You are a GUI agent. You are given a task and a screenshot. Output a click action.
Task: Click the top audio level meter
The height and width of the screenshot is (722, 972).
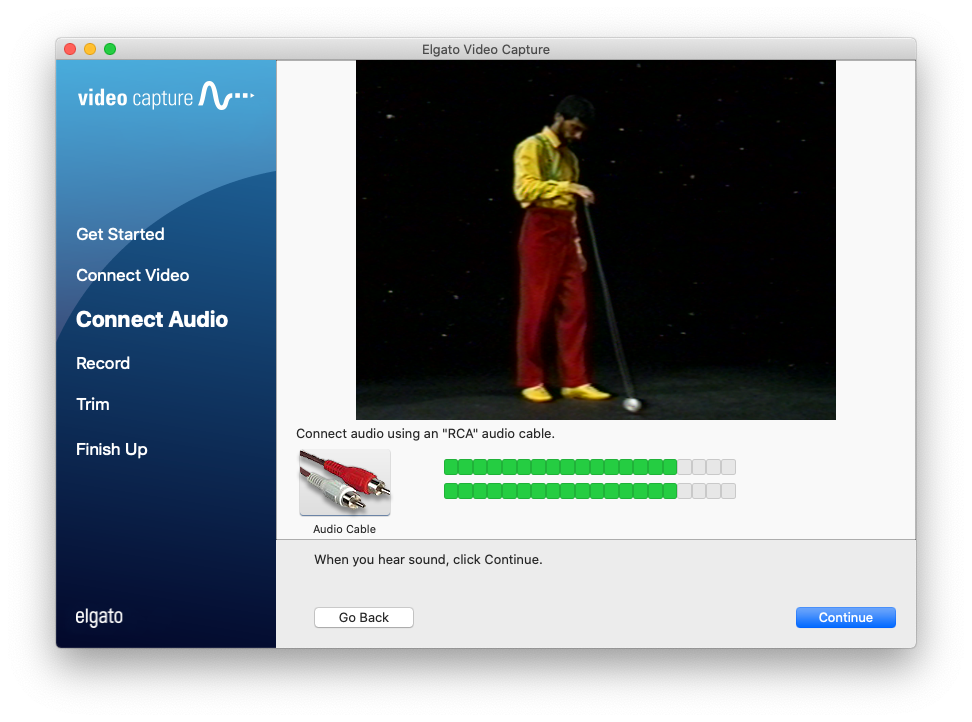coord(590,467)
